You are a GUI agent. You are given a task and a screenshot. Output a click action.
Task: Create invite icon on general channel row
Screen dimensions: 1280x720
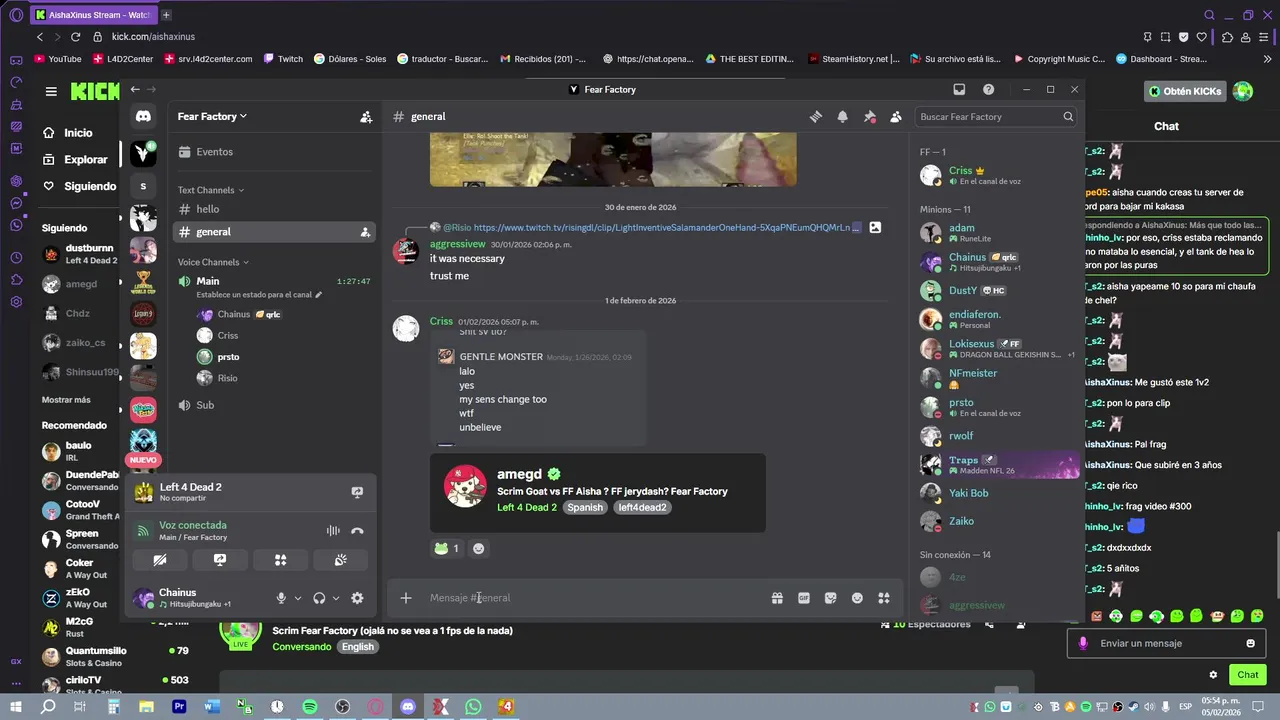coord(365,232)
